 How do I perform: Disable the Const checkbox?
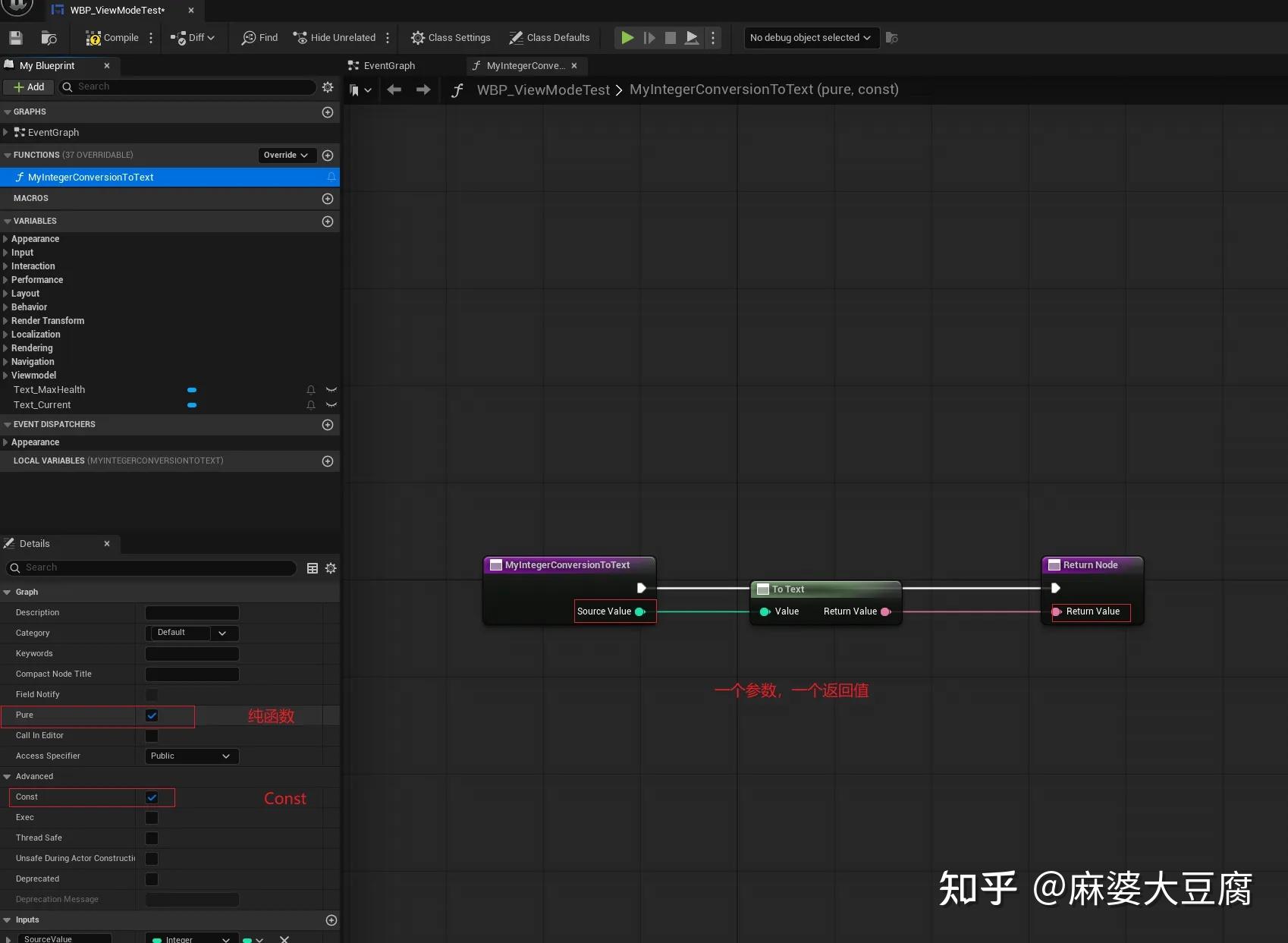point(152,797)
